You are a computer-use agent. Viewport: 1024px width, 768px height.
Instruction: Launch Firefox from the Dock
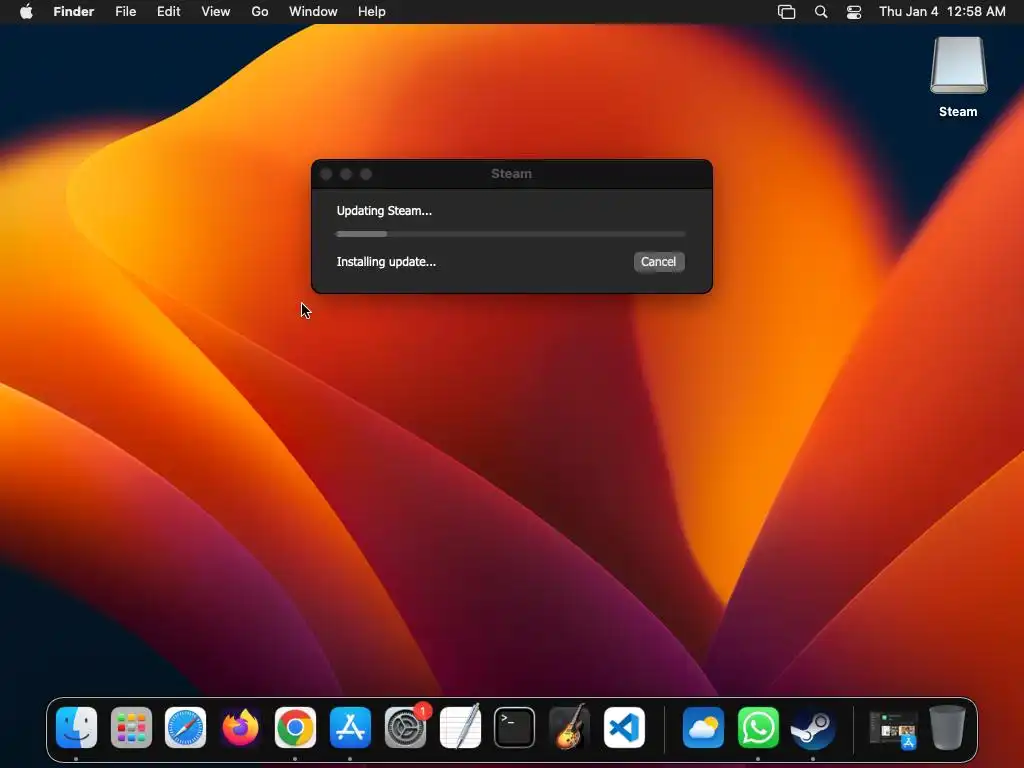240,728
